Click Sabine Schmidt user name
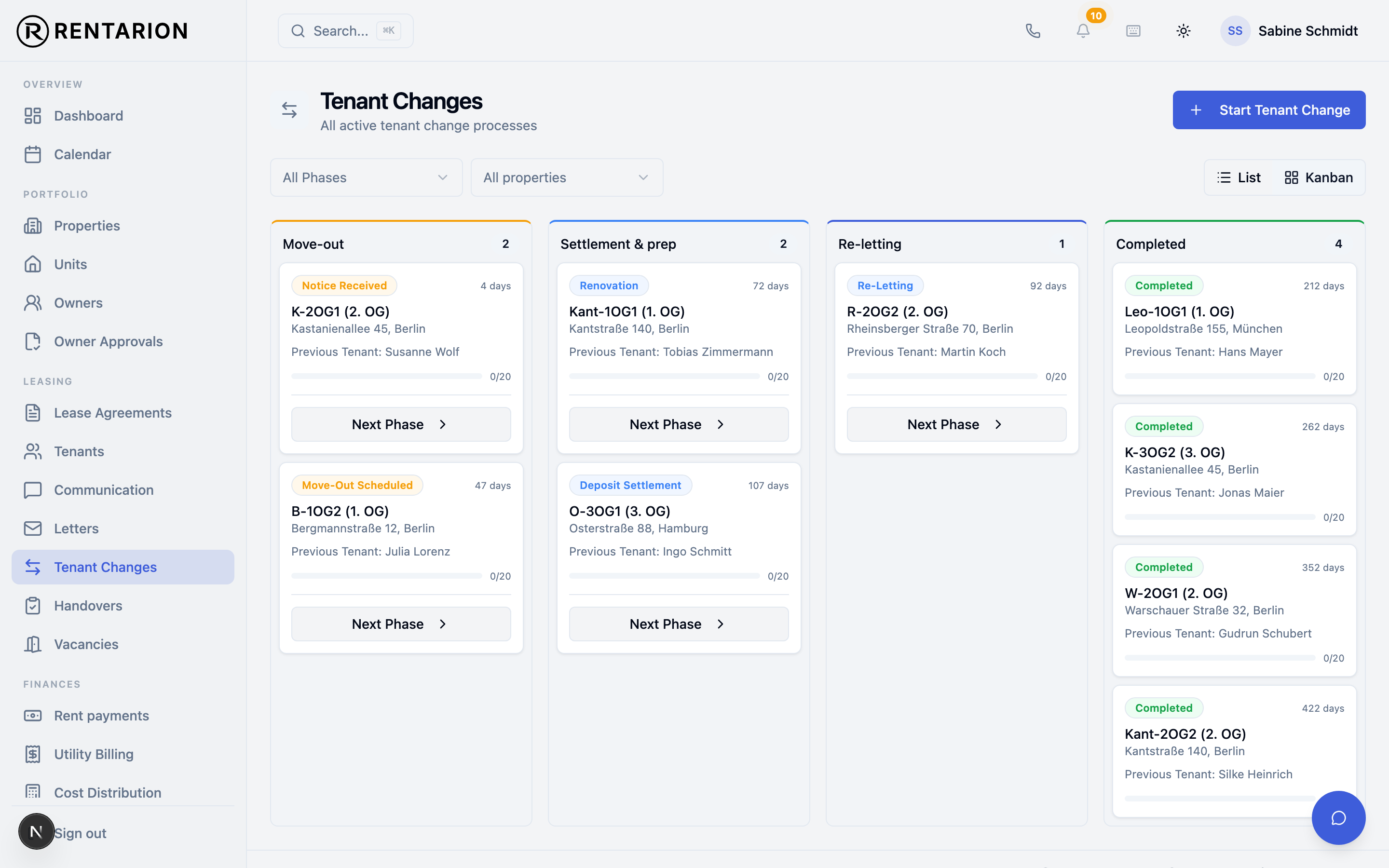 [1307, 30]
